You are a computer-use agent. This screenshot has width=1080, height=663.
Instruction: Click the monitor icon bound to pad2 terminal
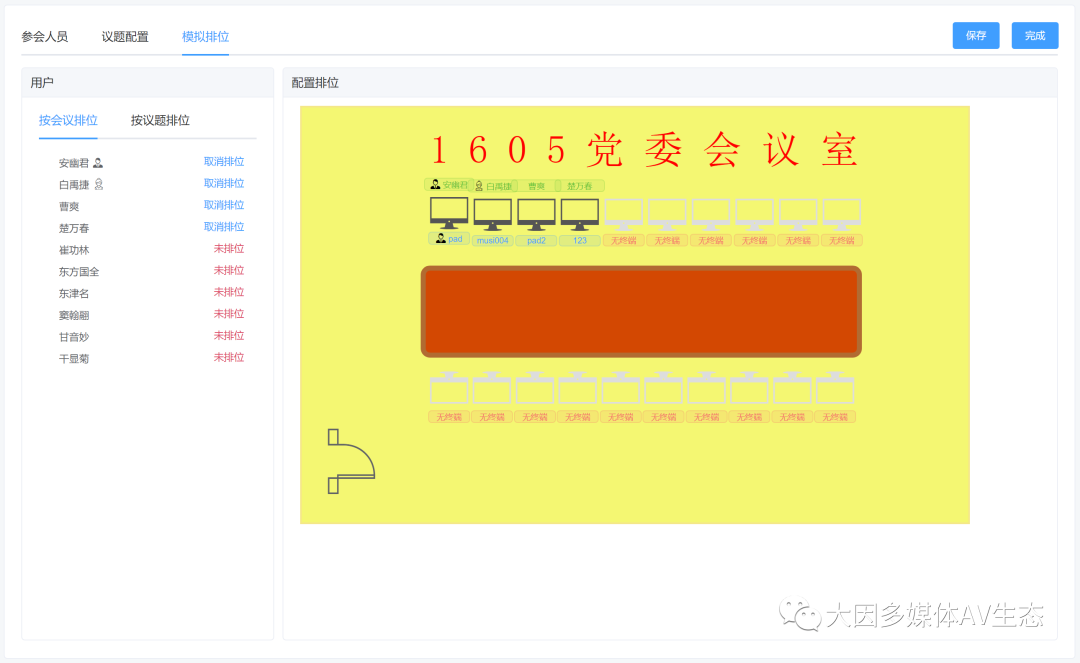(x=535, y=211)
